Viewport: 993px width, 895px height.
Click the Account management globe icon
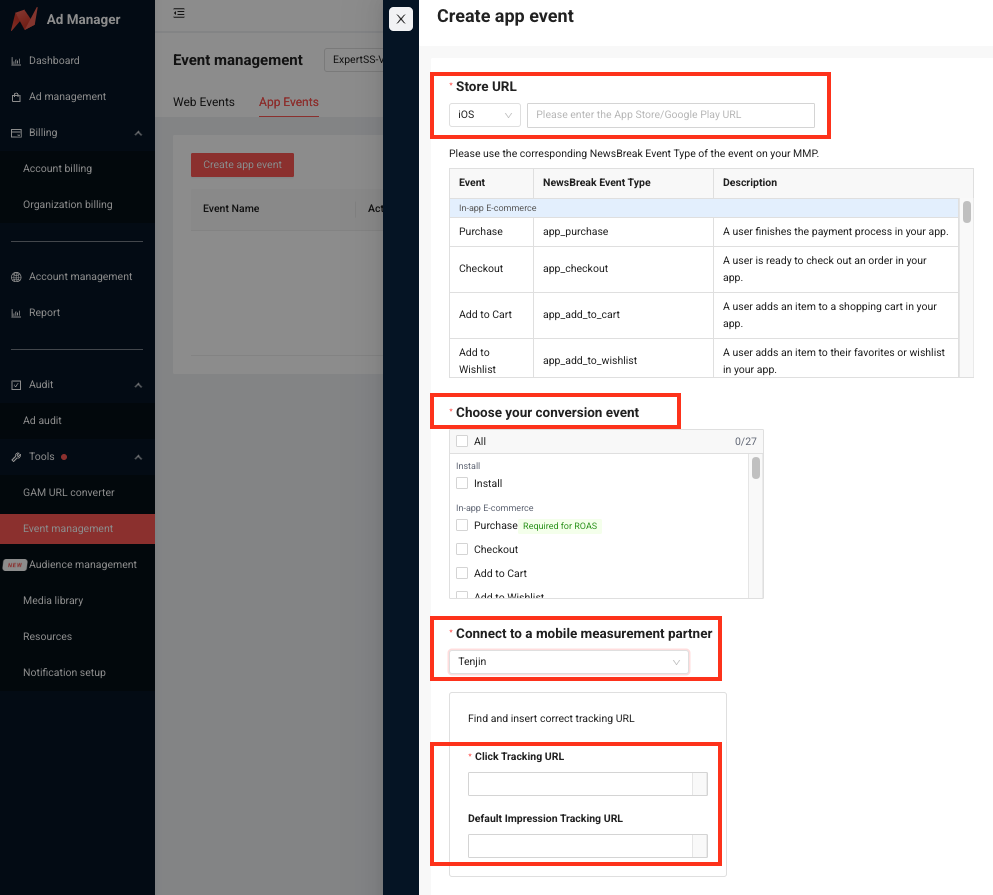(x=16, y=277)
